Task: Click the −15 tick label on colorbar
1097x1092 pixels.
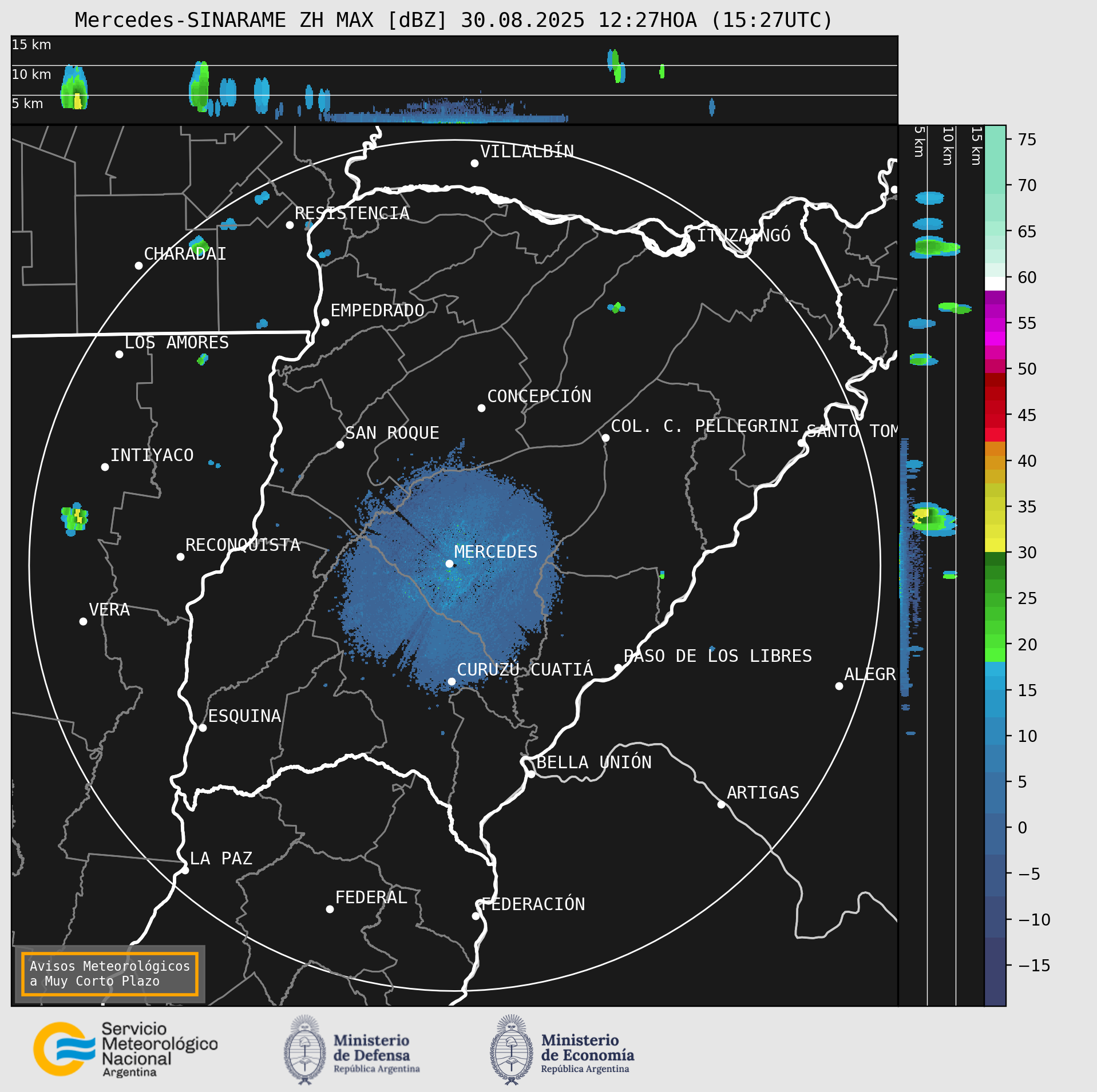Action: [1034, 966]
